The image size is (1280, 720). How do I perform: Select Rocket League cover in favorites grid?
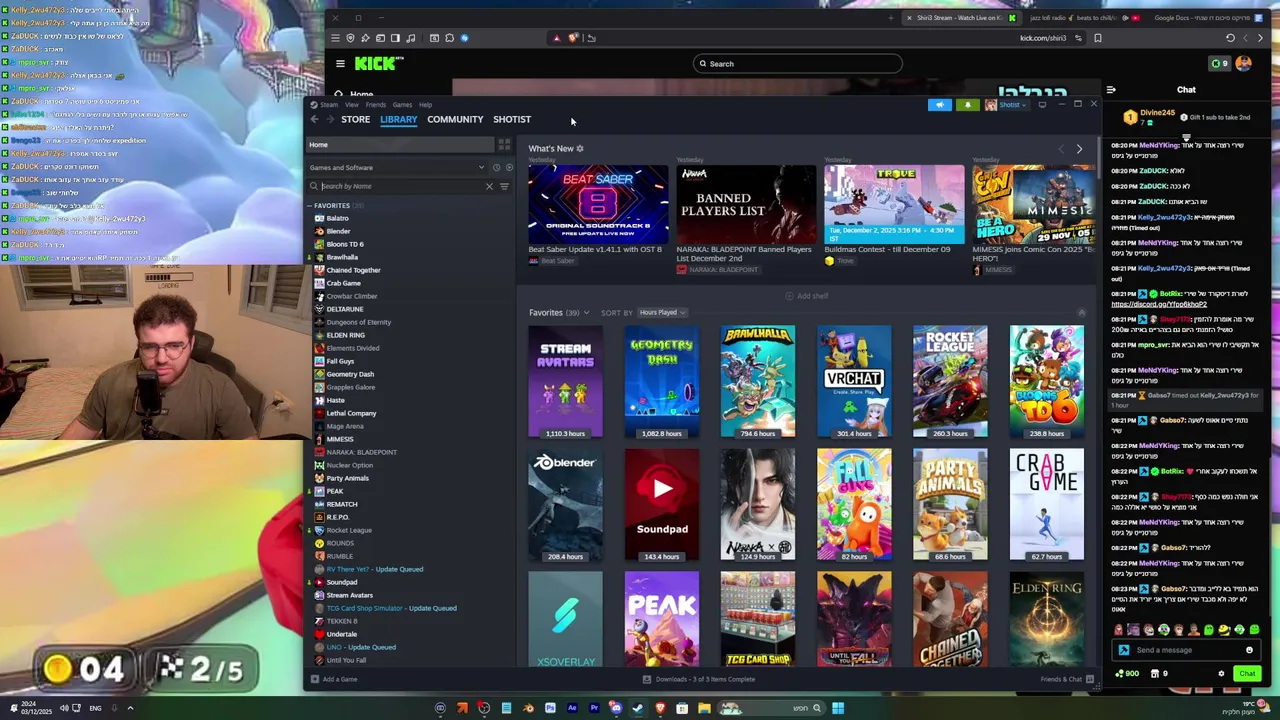coord(950,382)
